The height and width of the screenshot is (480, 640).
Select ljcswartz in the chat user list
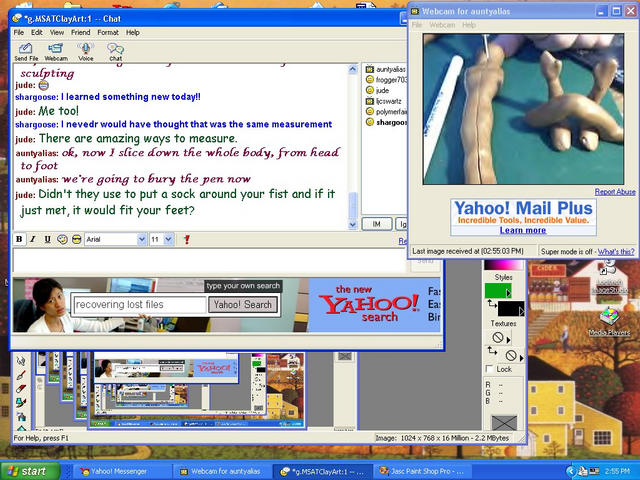click(x=384, y=101)
